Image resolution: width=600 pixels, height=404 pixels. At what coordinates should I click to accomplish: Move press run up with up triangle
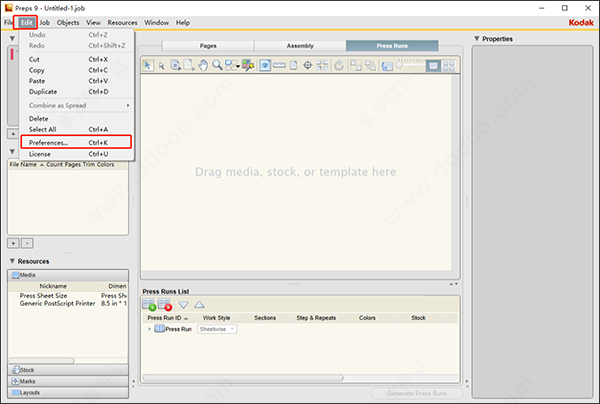point(199,305)
